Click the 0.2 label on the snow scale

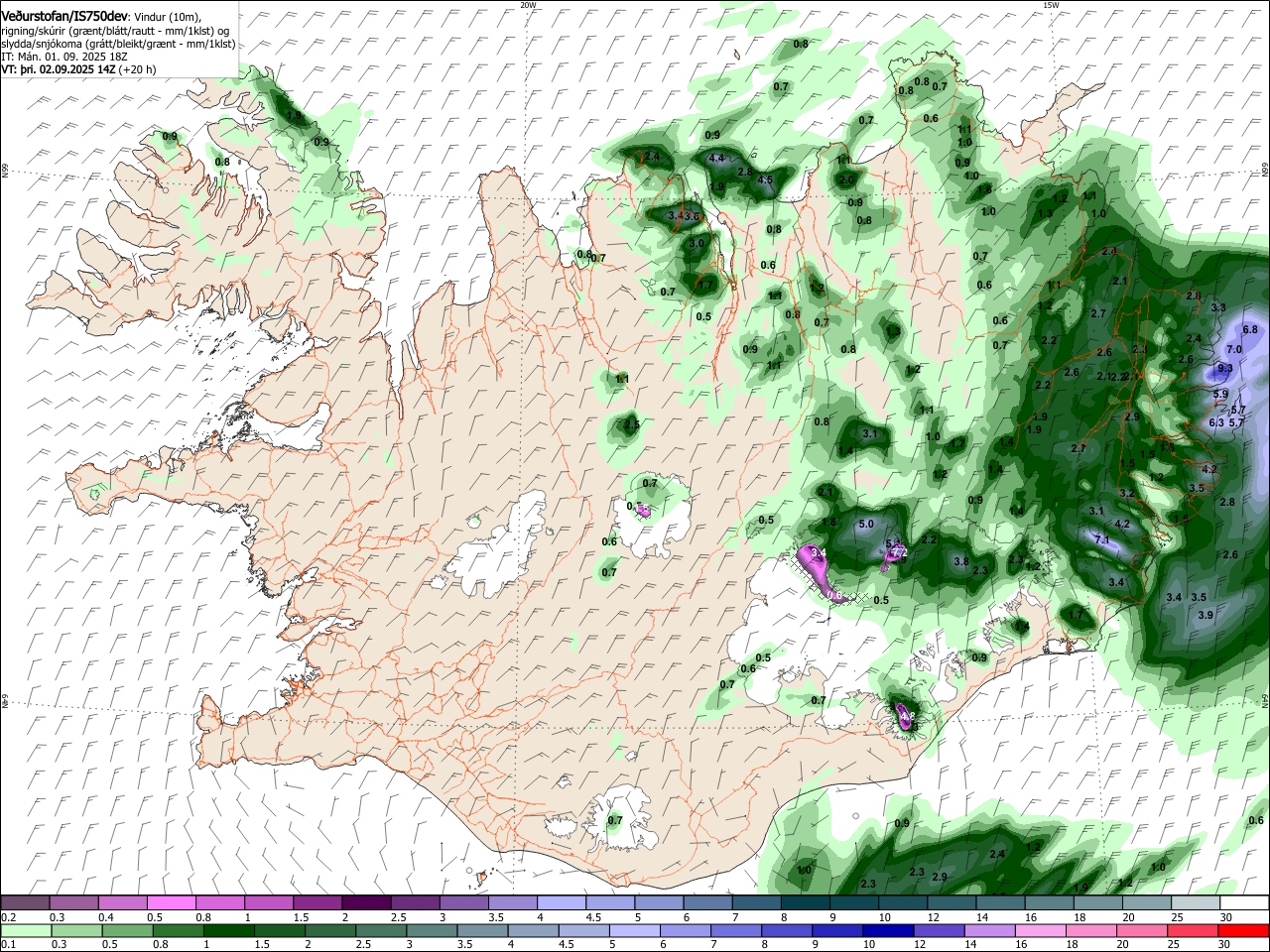(x=8, y=916)
